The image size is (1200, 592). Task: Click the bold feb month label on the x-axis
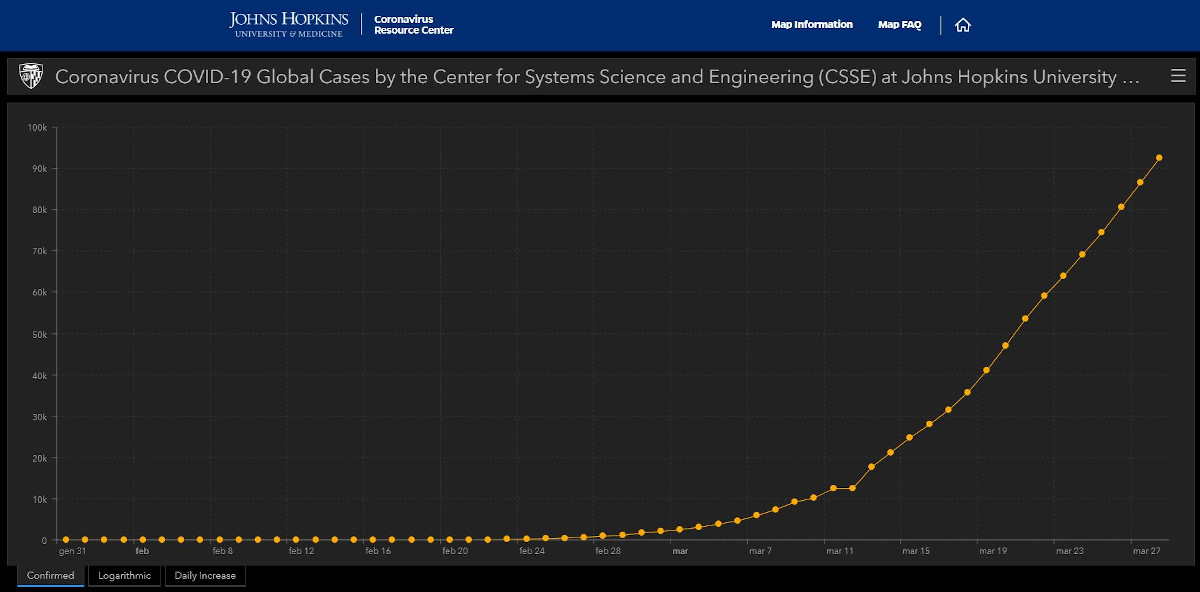point(142,551)
